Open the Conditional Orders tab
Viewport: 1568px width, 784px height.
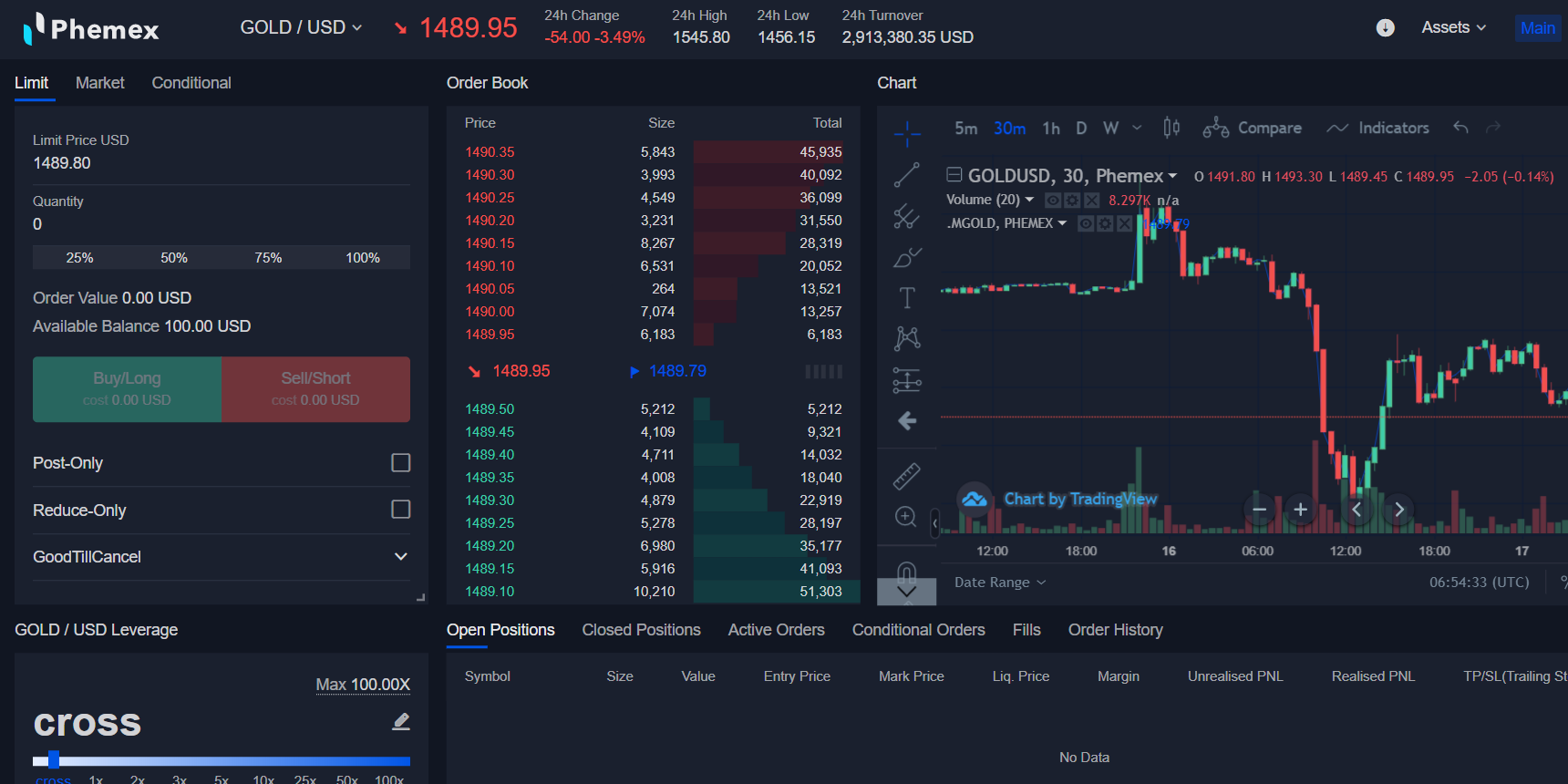919,630
